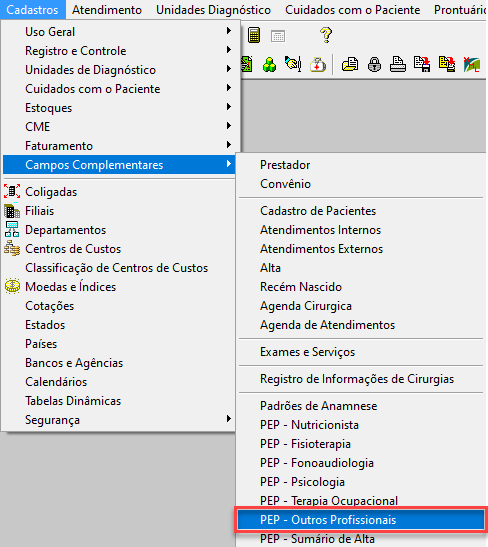Open Estados menu entry

(x=119, y=325)
